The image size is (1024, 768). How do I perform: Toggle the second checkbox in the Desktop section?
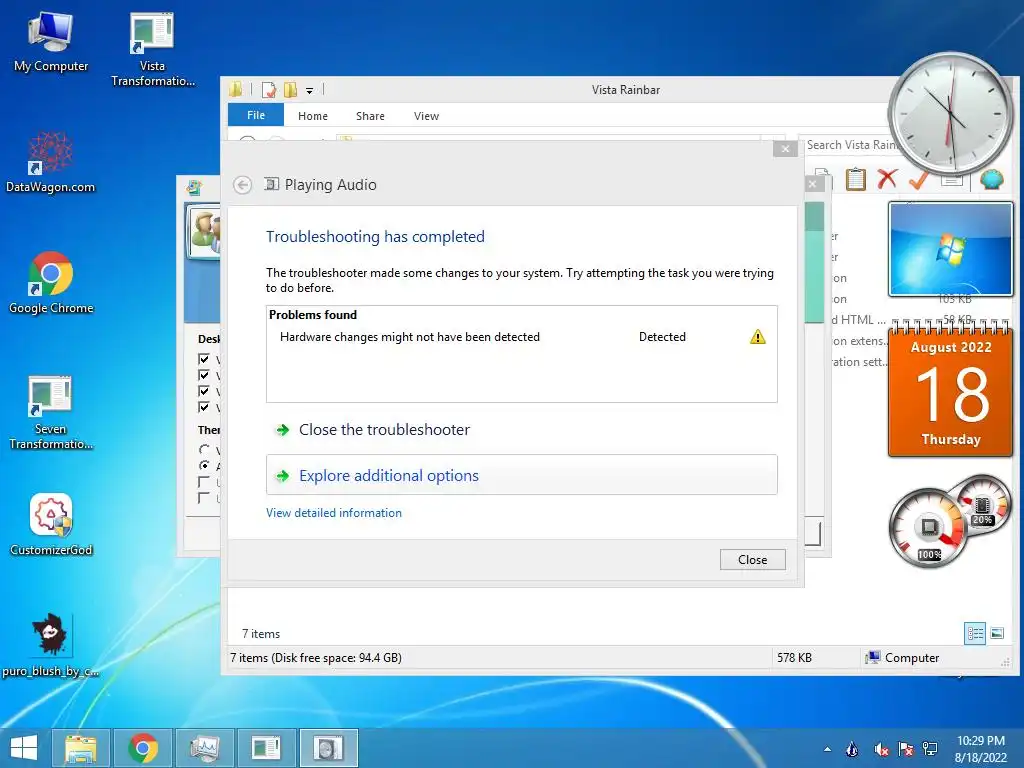point(204,376)
